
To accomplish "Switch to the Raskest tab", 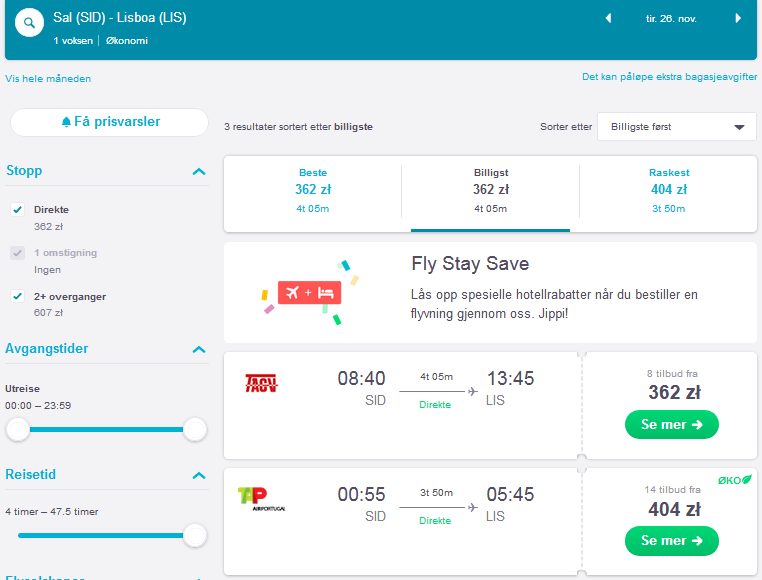I will tap(669, 191).
